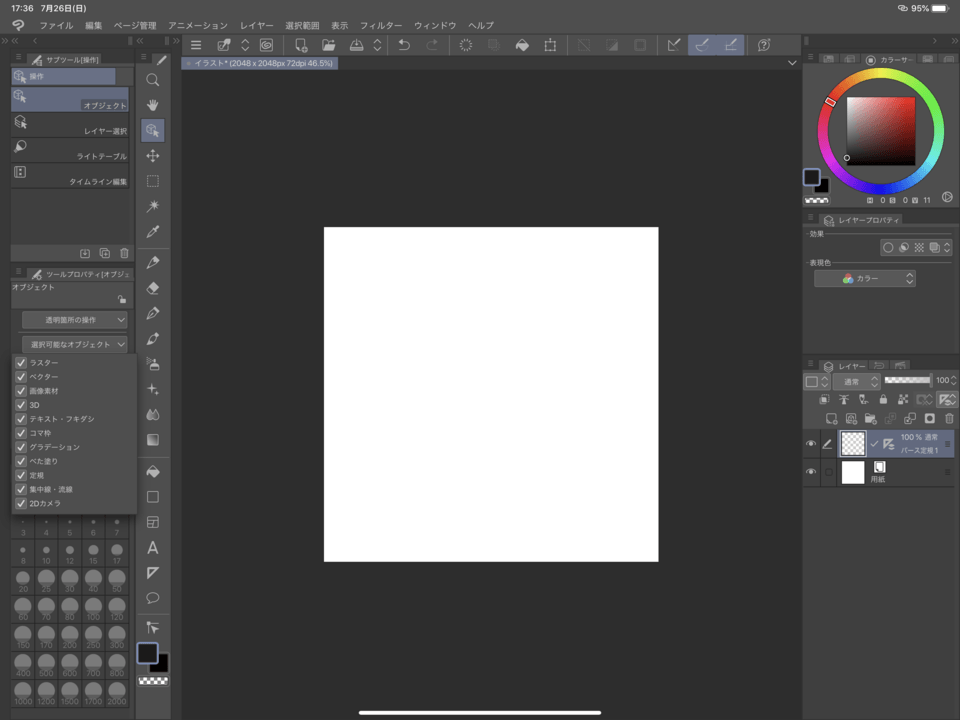This screenshot has height=720, width=960.
Task: Uncheck the ラスター checkbox
Action: click(x=21, y=362)
